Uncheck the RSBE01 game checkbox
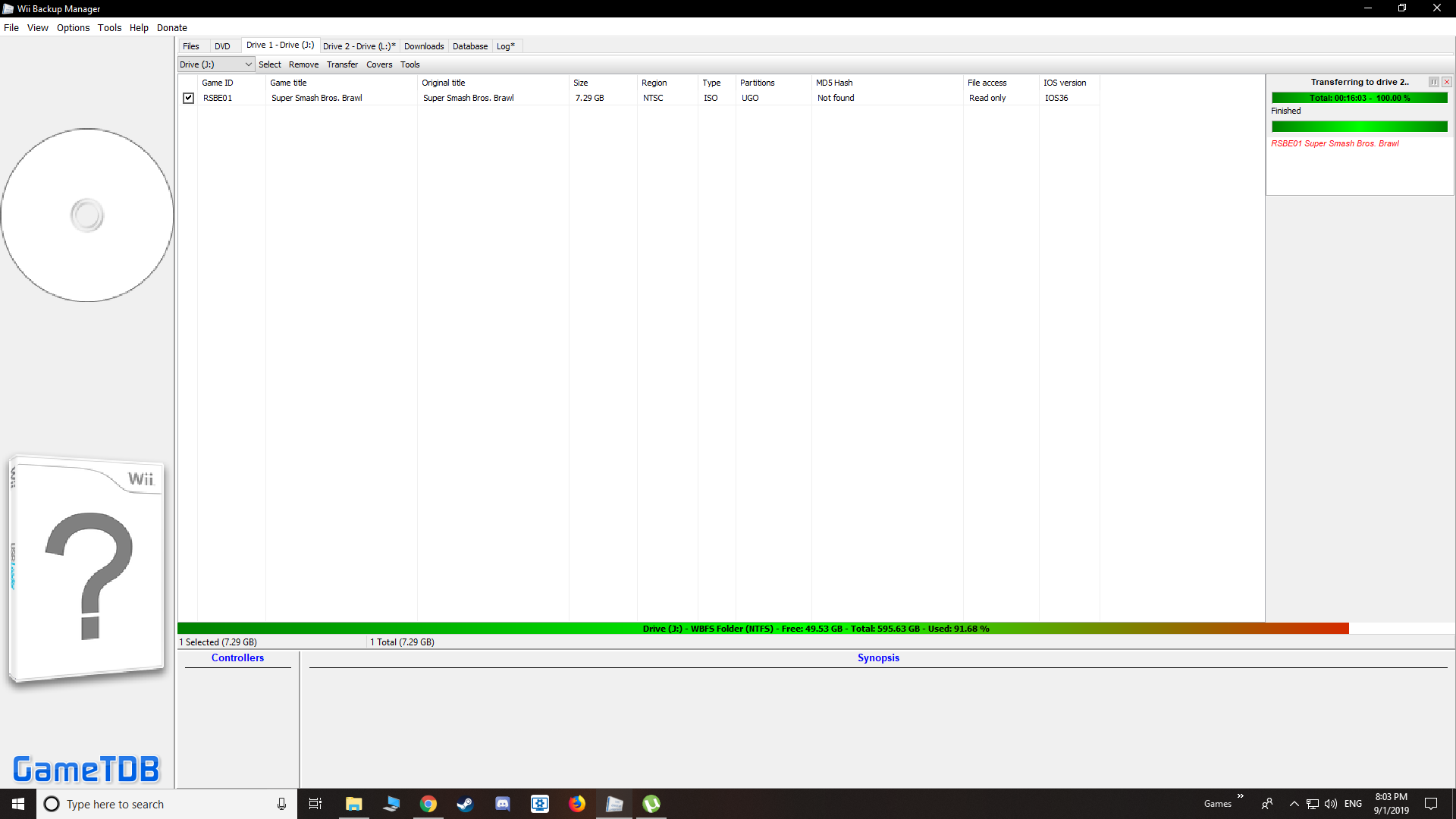 click(189, 98)
